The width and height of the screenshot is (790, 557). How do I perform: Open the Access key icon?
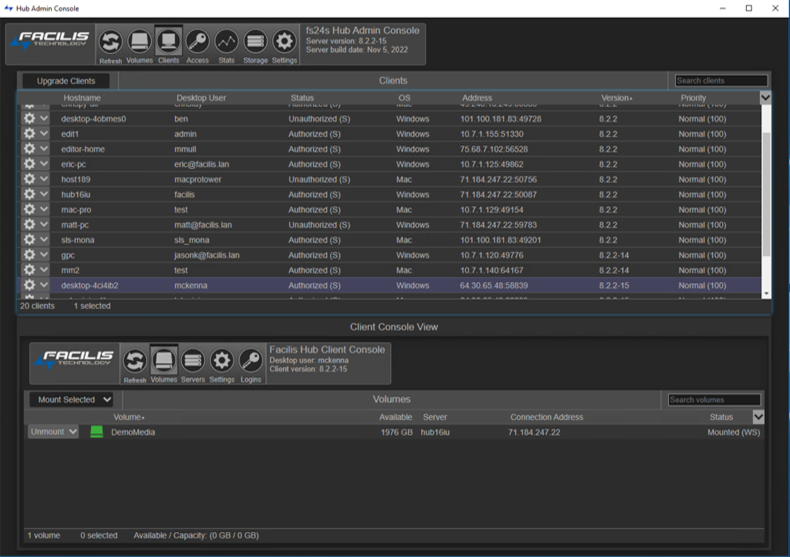pyautogui.click(x=198, y=42)
